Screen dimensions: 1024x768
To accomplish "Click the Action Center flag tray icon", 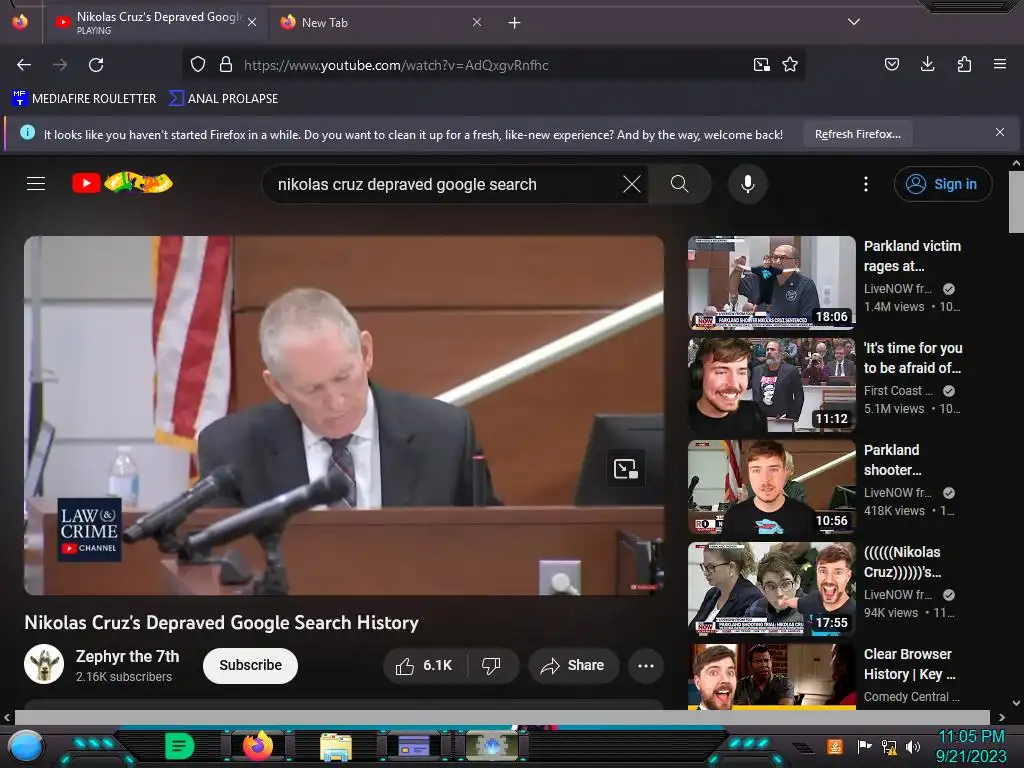I will point(865,746).
